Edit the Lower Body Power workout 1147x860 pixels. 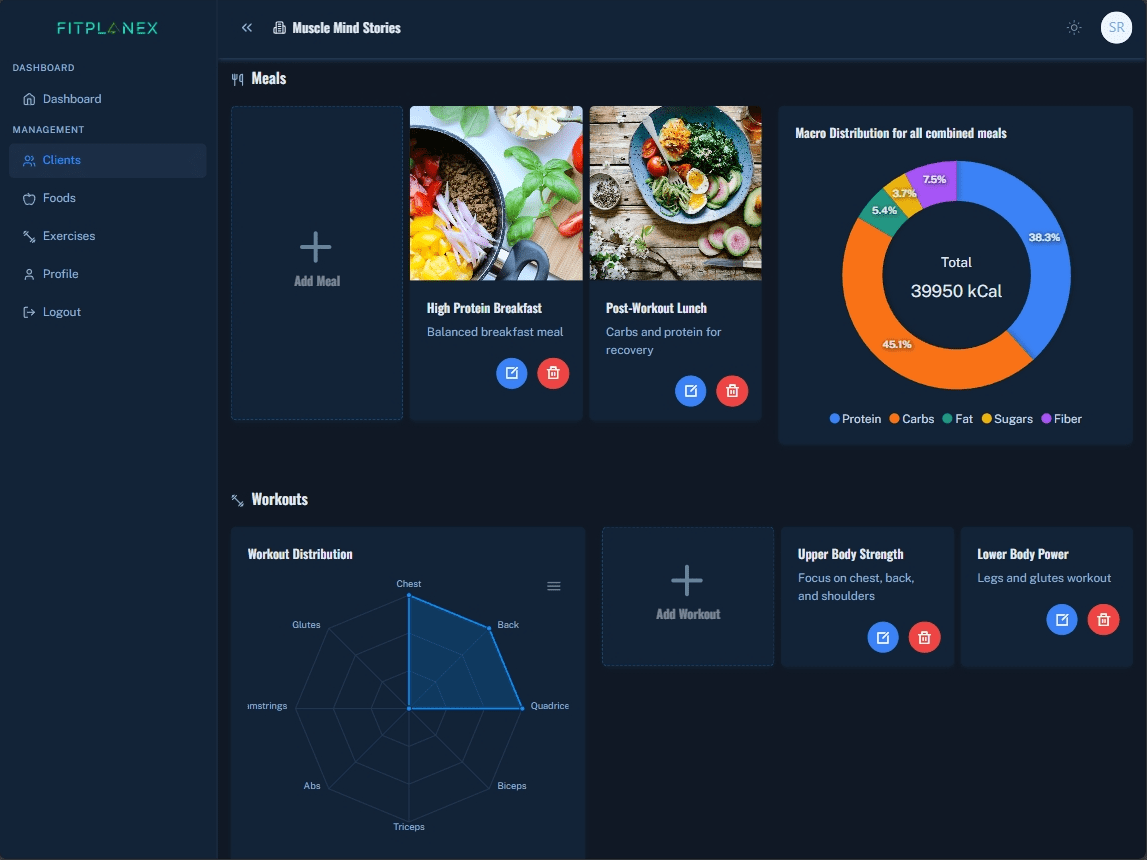1062,620
